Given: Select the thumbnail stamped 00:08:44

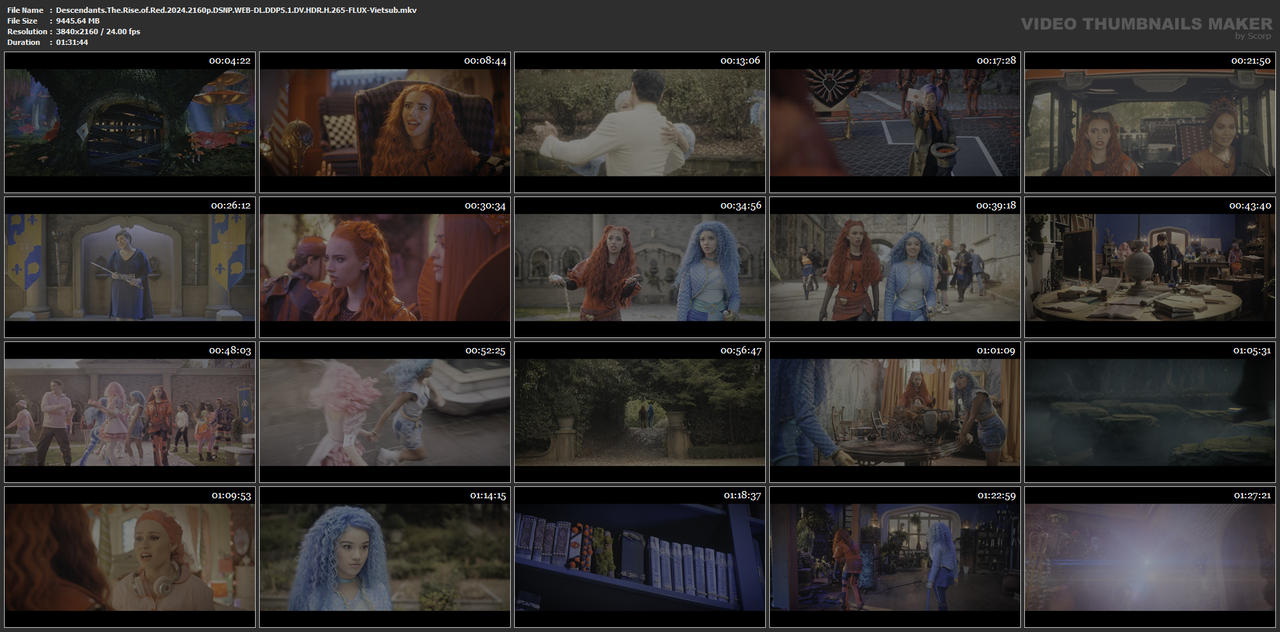Looking at the screenshot, I should 385,122.
